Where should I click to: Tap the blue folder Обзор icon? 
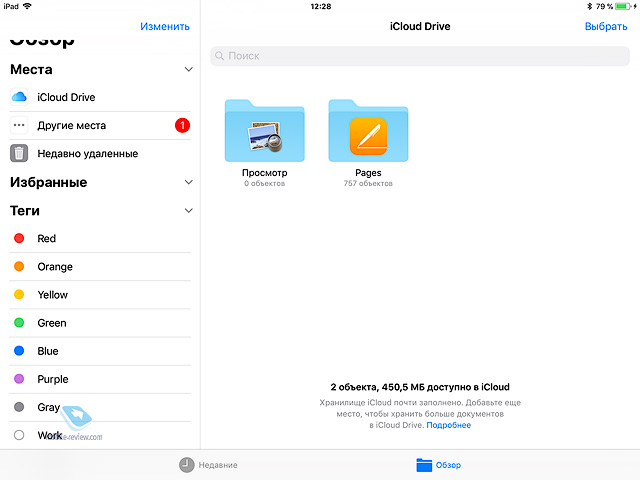coord(424,465)
